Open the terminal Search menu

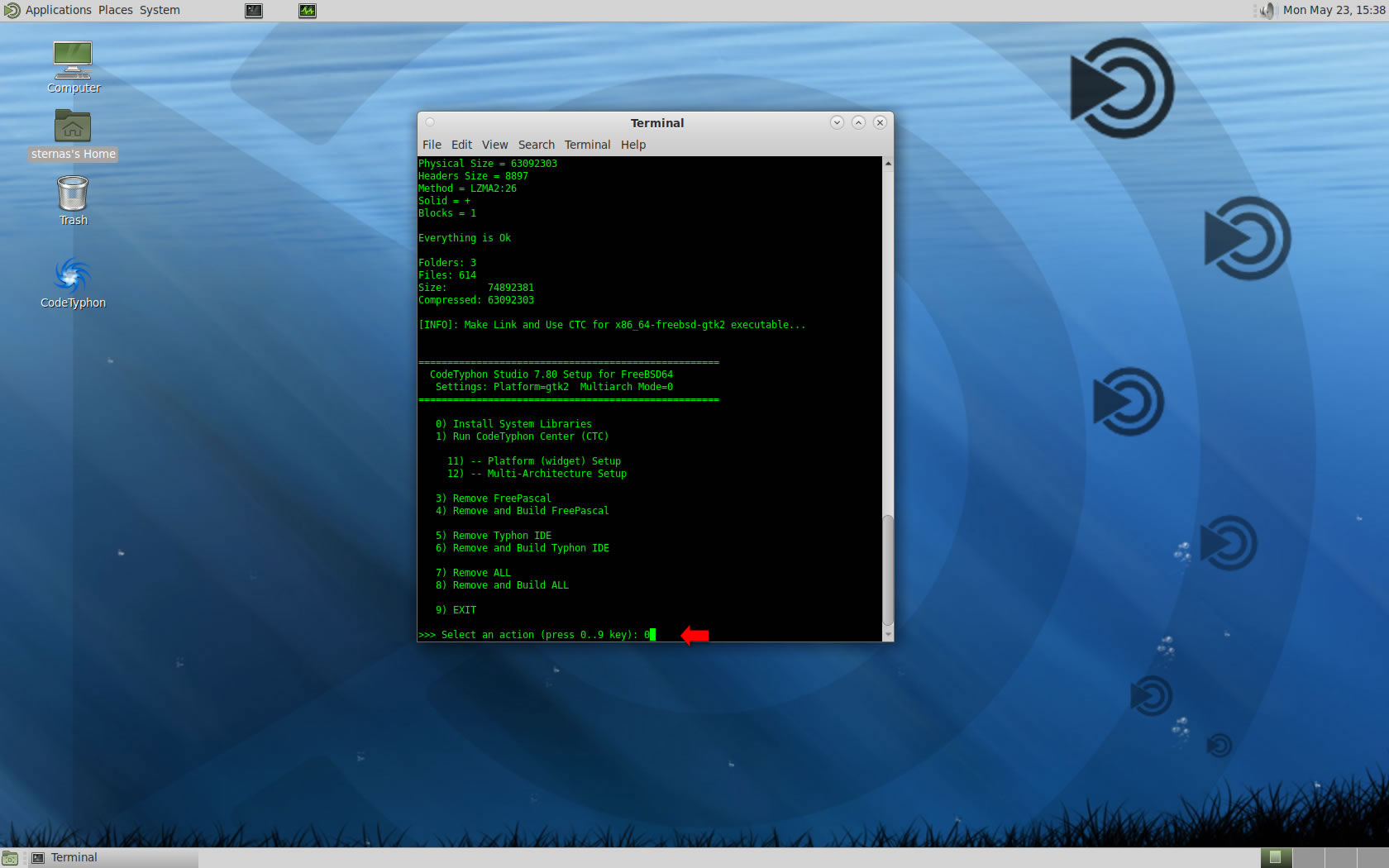pyautogui.click(x=536, y=145)
